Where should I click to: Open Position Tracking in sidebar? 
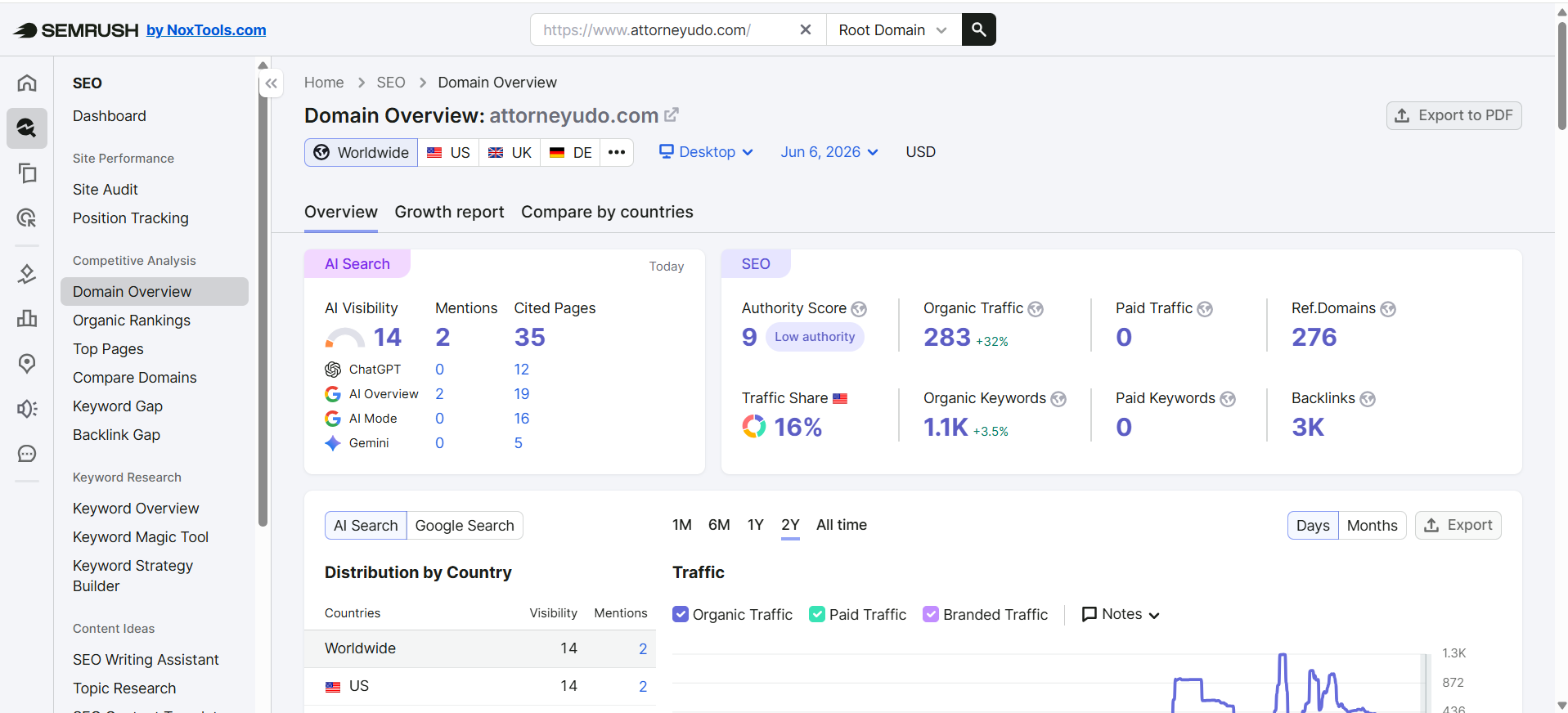[131, 218]
